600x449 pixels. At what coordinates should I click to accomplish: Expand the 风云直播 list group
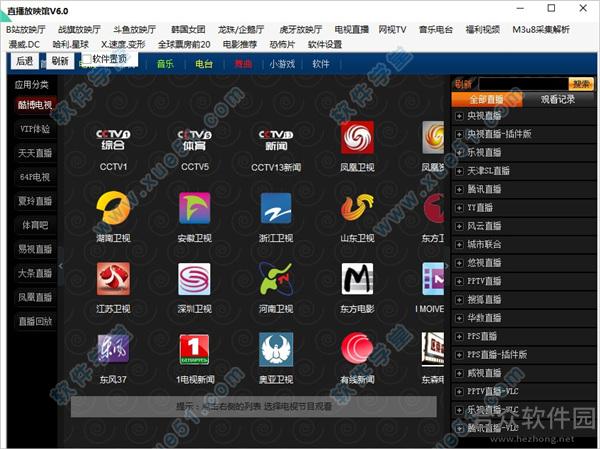coord(459,226)
